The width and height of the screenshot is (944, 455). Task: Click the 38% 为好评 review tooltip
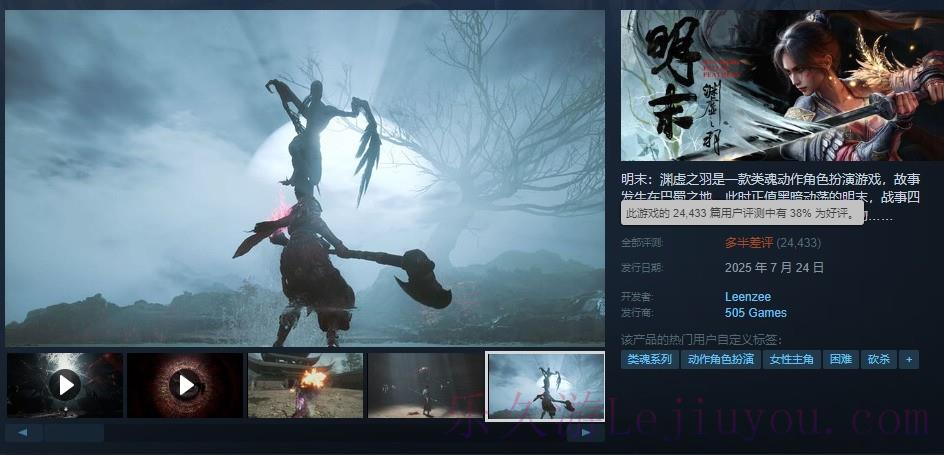[742, 213]
